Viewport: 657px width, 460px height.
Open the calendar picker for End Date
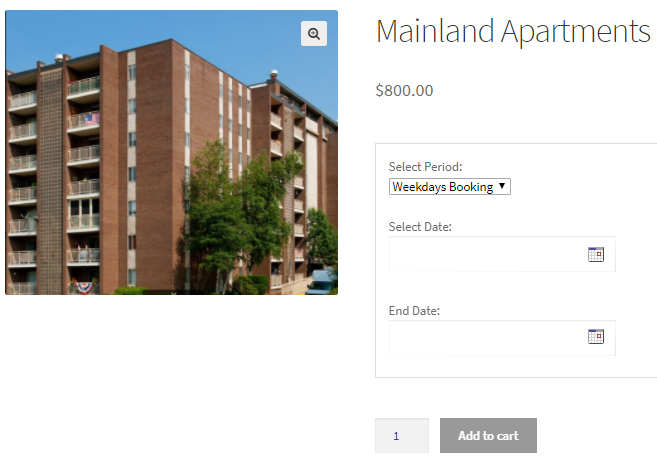[595, 336]
